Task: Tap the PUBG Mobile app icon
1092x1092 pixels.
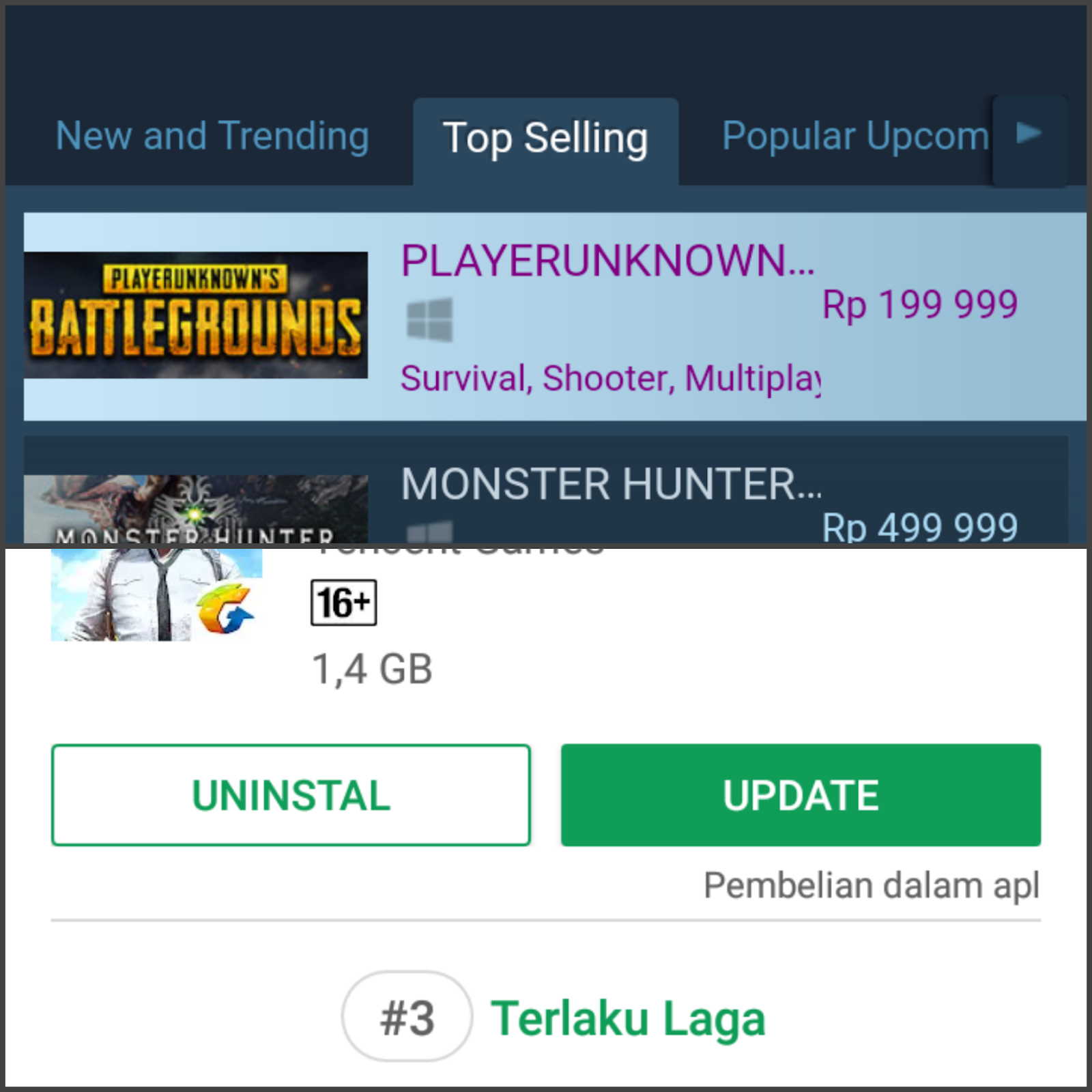Action: click(156, 594)
